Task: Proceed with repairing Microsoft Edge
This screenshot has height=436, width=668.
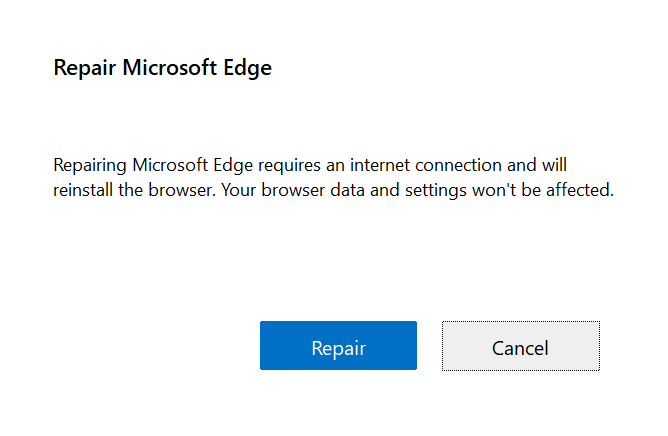Action: pos(338,346)
